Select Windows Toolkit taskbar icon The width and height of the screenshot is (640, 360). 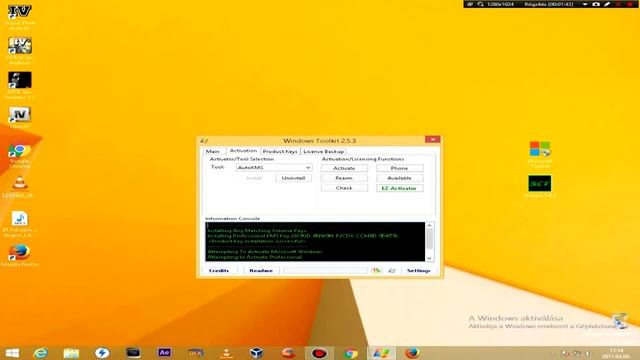click(x=381, y=353)
